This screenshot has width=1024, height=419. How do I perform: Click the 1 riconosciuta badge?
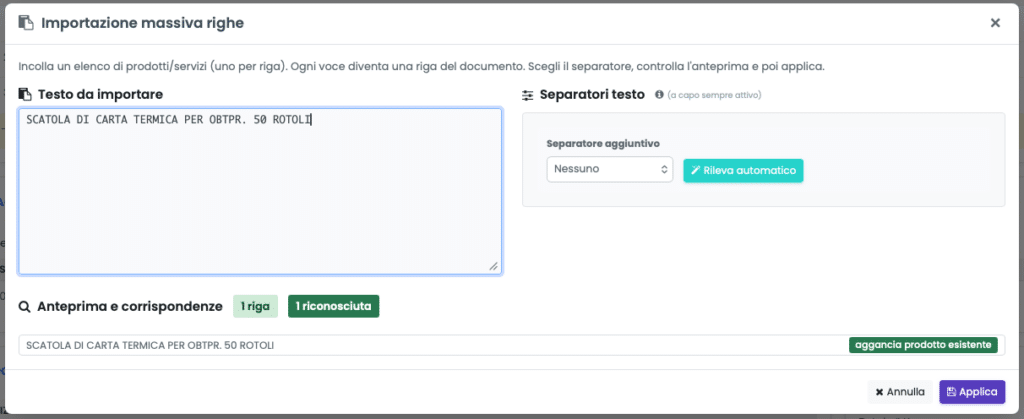coord(334,306)
